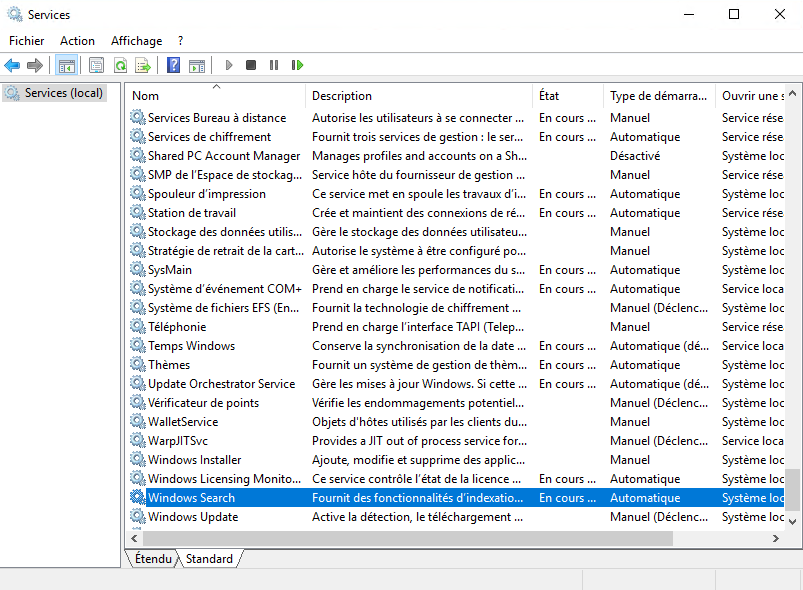803x590 pixels.
Task: Select the Stockage des données utilisateur service
Action: coord(456,231)
